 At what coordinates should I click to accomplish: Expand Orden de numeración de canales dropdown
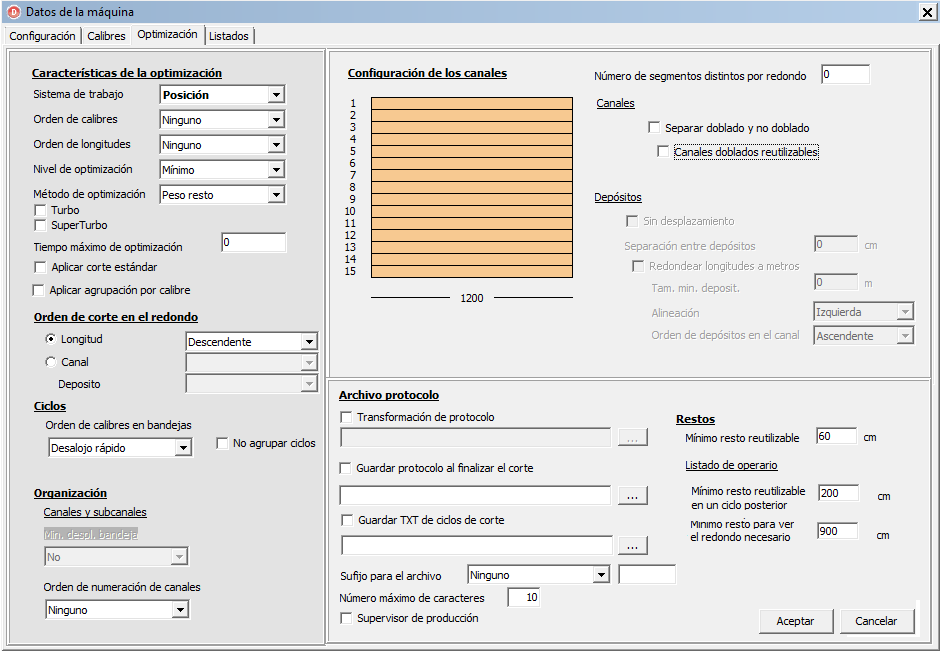click(x=117, y=610)
